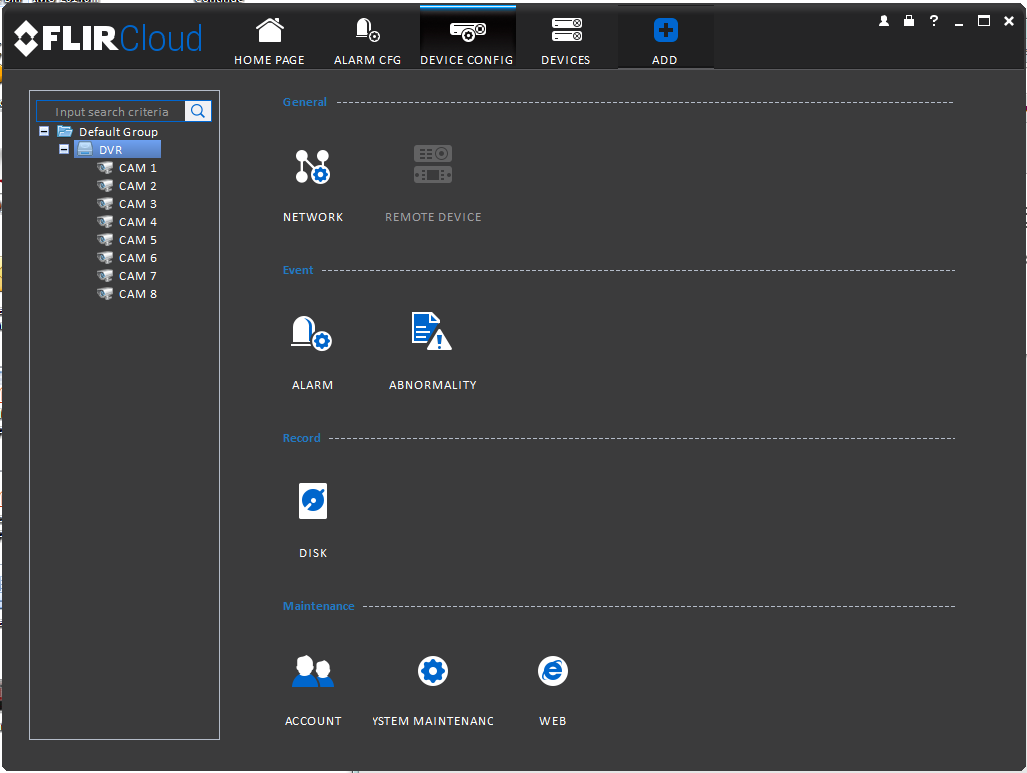Open the Remote Device settings icon

tap(433, 164)
